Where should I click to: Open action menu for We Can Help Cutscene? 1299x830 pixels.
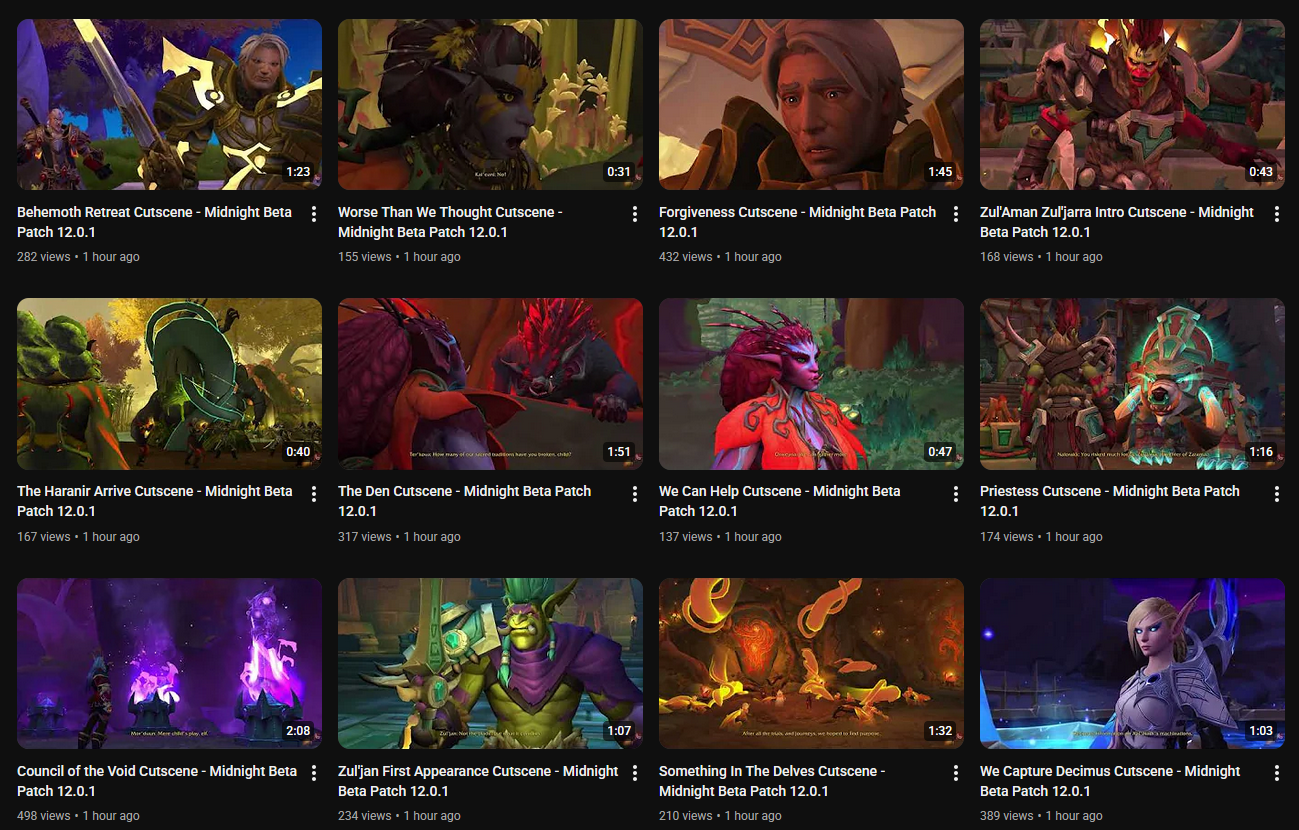pyautogui.click(x=956, y=494)
